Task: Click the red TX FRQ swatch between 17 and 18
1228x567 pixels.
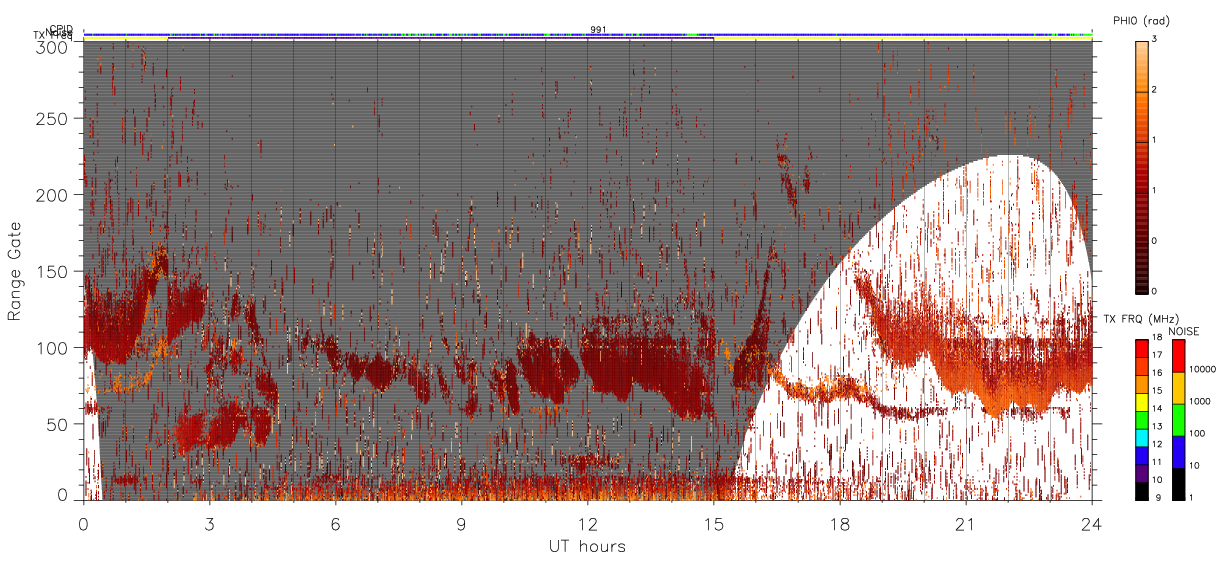Action: tap(1142, 349)
